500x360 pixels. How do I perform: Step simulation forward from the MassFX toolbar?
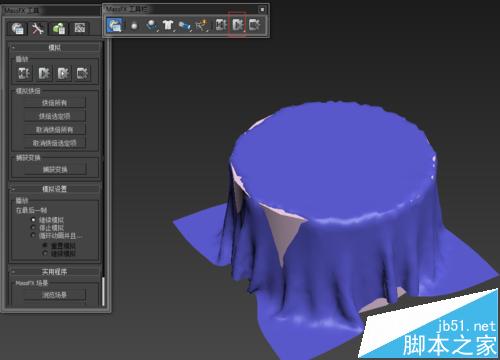255,25
